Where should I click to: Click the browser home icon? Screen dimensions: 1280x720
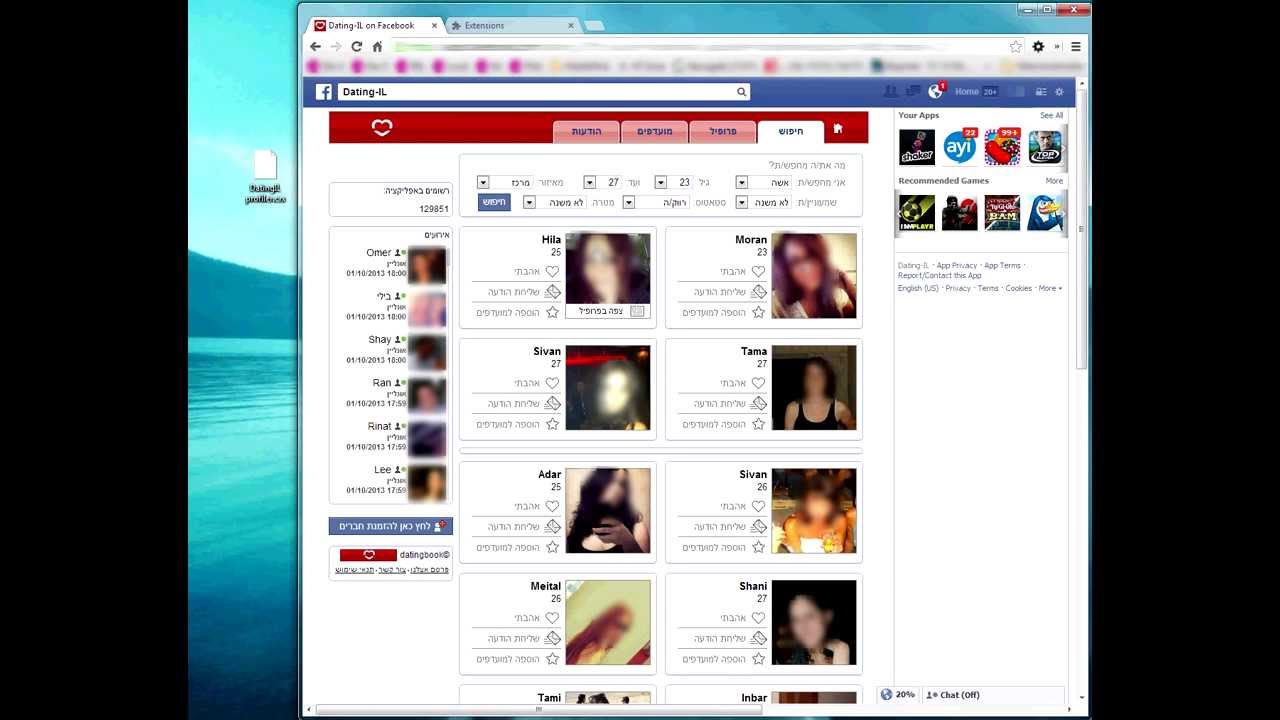(x=377, y=46)
